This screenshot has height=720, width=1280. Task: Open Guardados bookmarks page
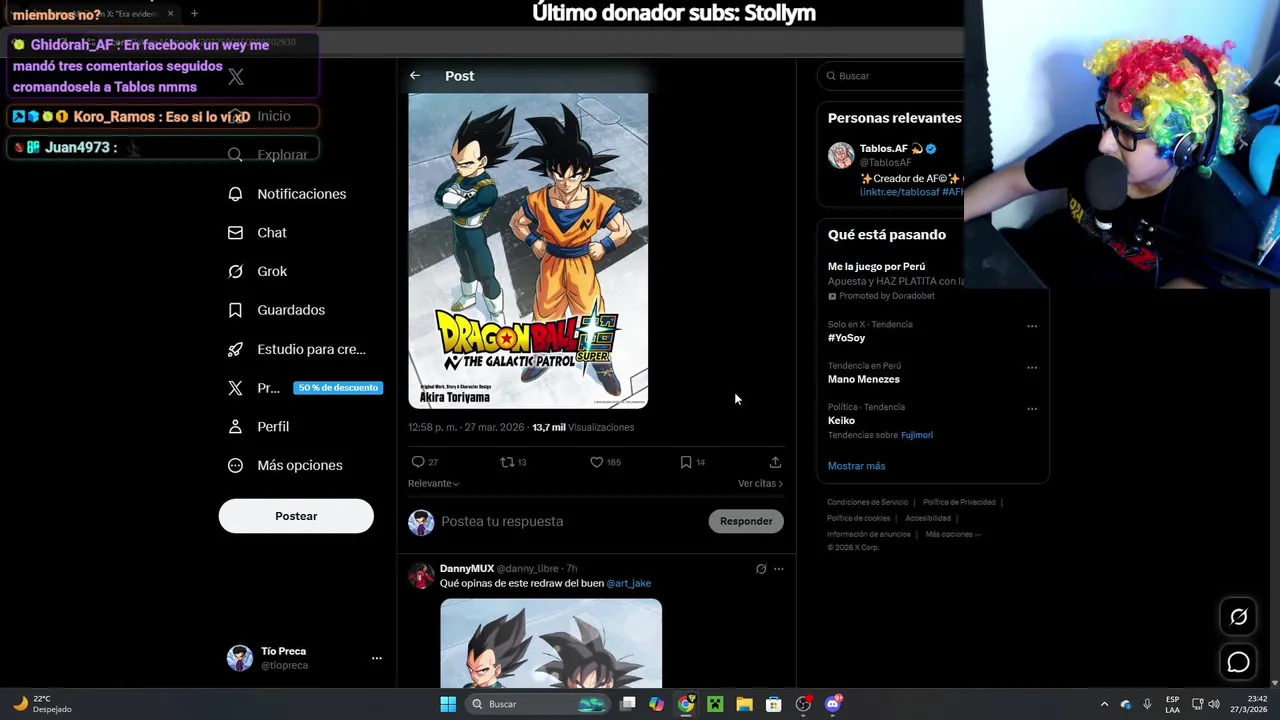pos(276,310)
